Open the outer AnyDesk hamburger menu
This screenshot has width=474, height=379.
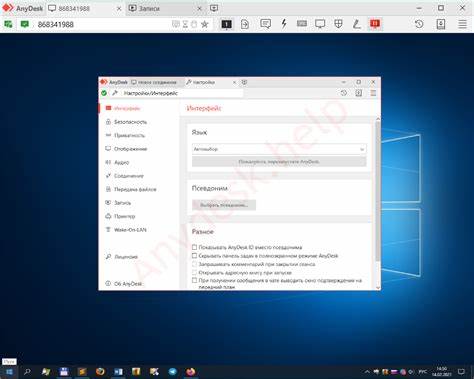tap(462, 24)
